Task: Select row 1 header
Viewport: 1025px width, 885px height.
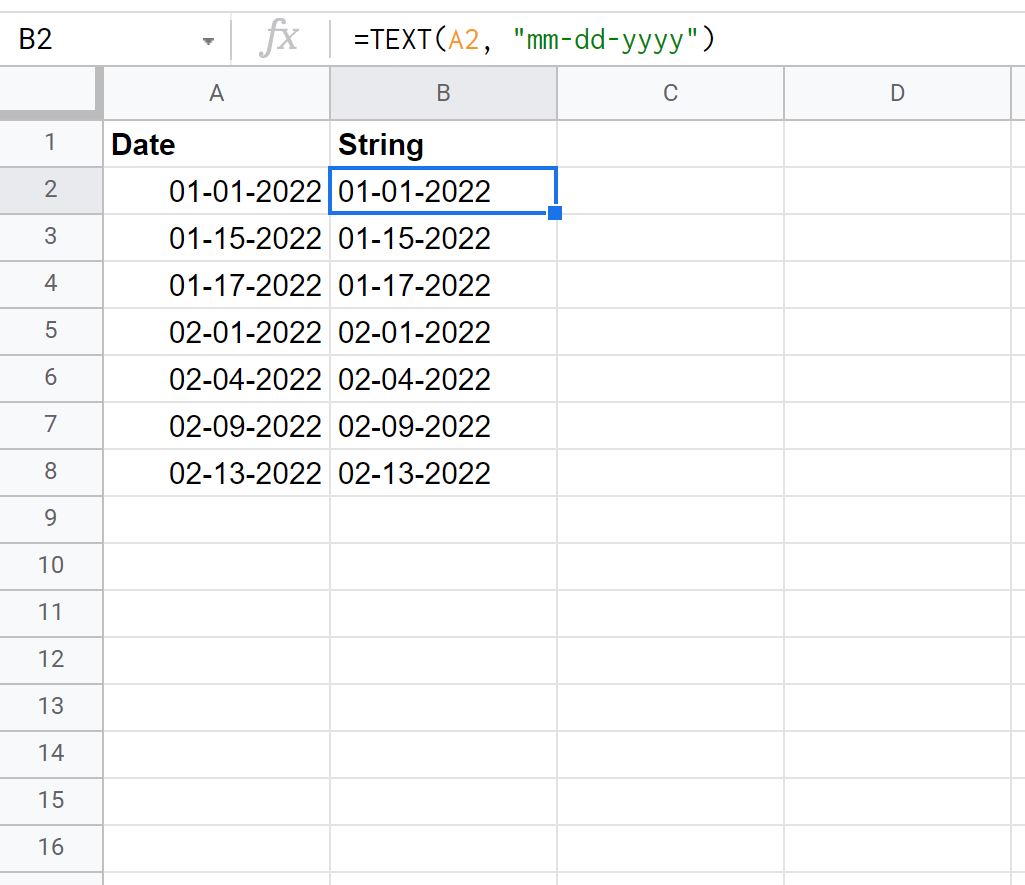Action: [51, 143]
